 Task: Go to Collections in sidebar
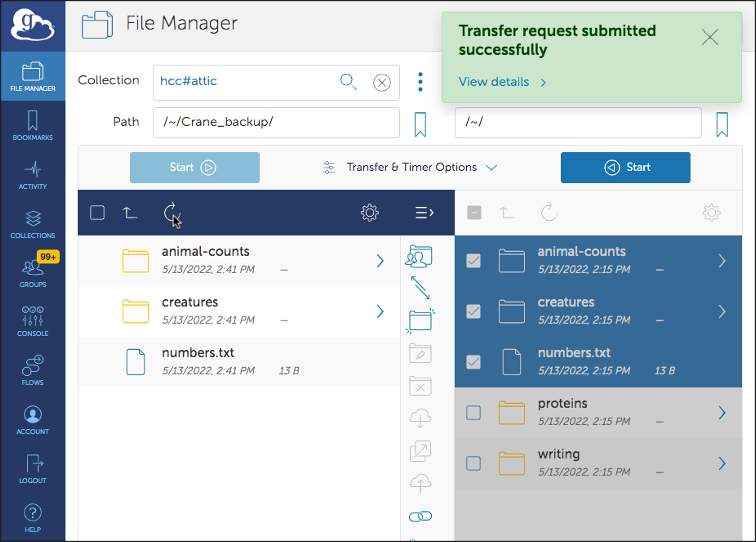[32, 224]
